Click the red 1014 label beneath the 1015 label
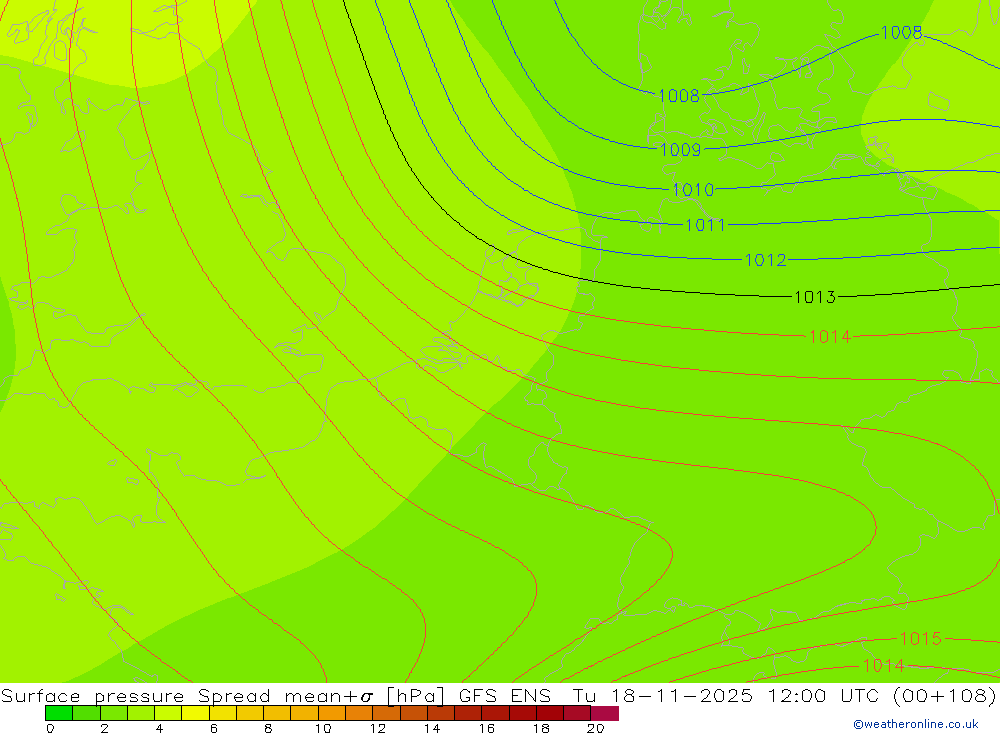This screenshot has width=1000, height=733. tap(883, 666)
